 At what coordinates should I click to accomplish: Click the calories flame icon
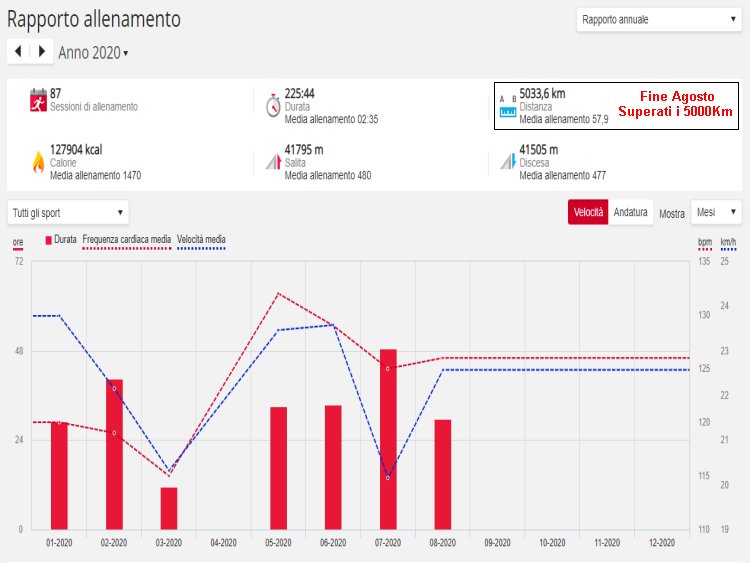[x=38, y=162]
